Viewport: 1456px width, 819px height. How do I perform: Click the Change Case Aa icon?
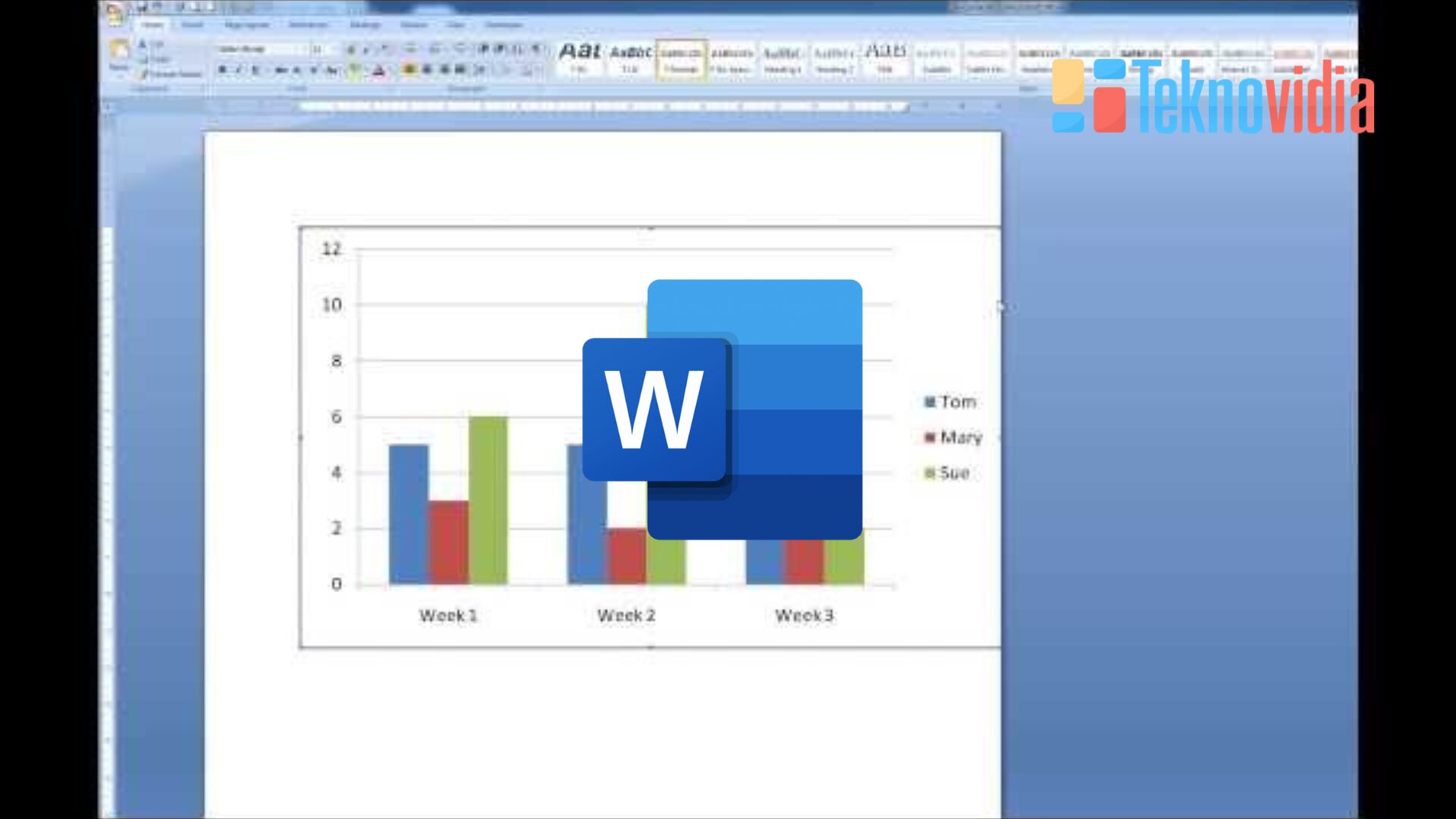(332, 70)
